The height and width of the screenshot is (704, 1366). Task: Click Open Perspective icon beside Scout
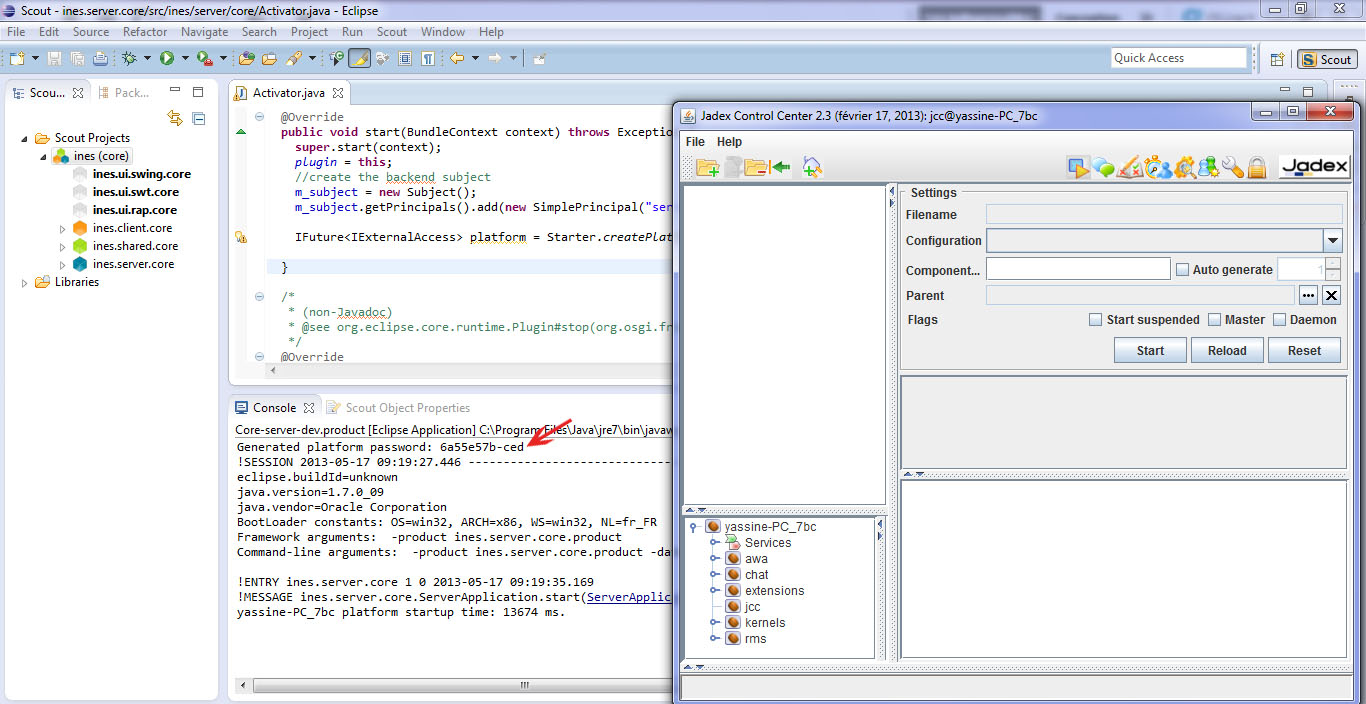[1277, 59]
